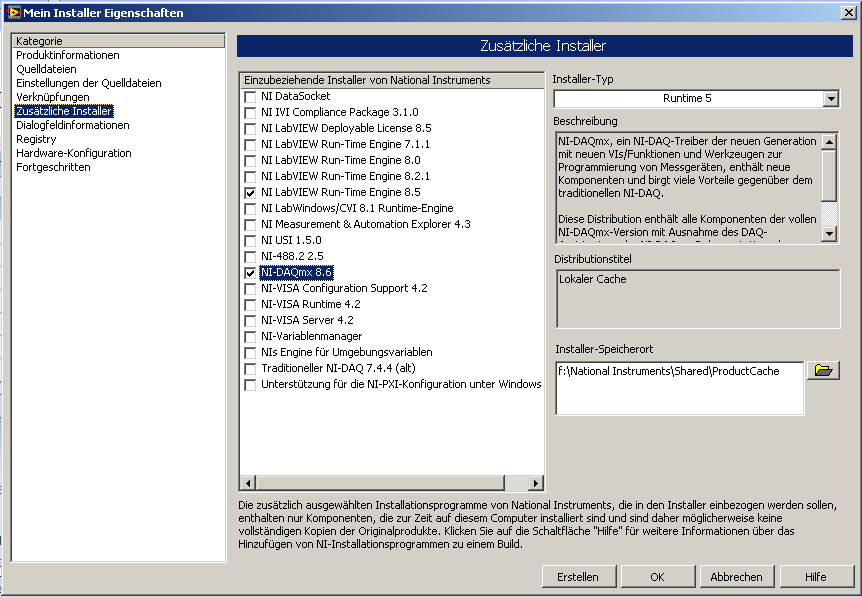Enable NI LabWindows/CVI 8.1 Runtime-Engine
This screenshot has height=598, width=862.
tap(250, 208)
